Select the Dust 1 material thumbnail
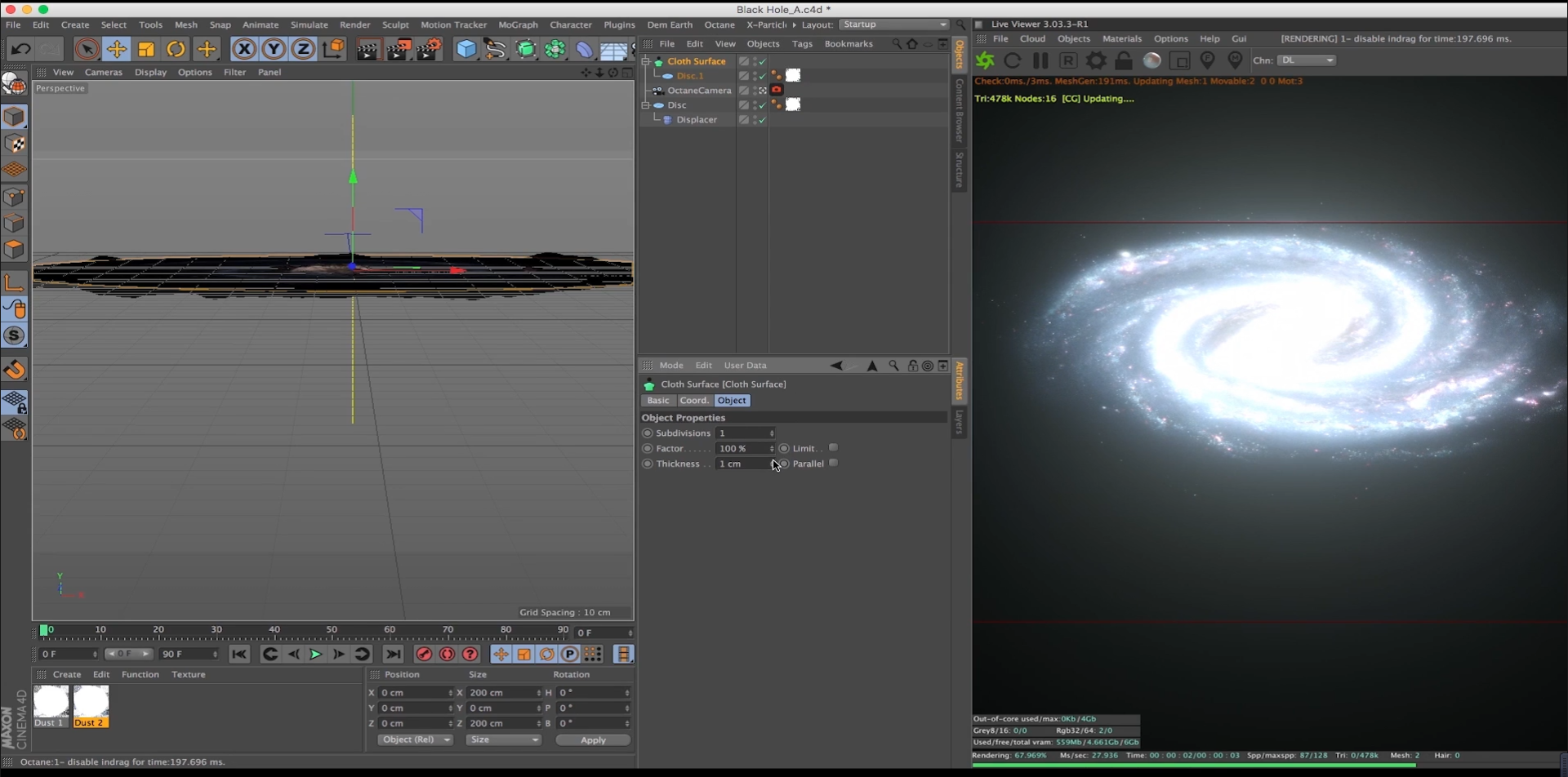This screenshot has height=777, width=1568. click(x=51, y=706)
